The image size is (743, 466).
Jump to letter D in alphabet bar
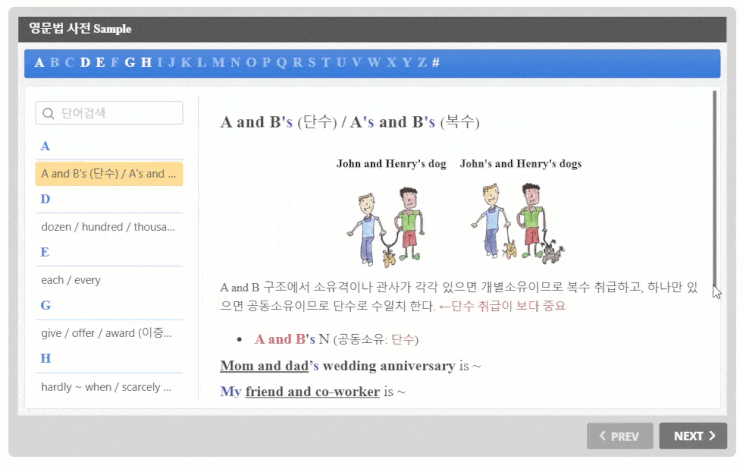click(85, 63)
